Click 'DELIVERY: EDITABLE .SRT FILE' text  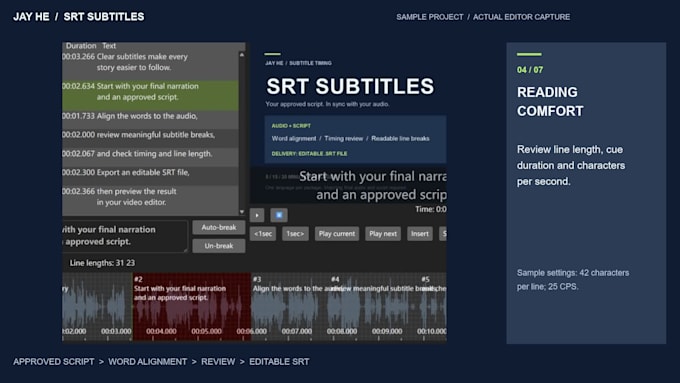point(309,154)
